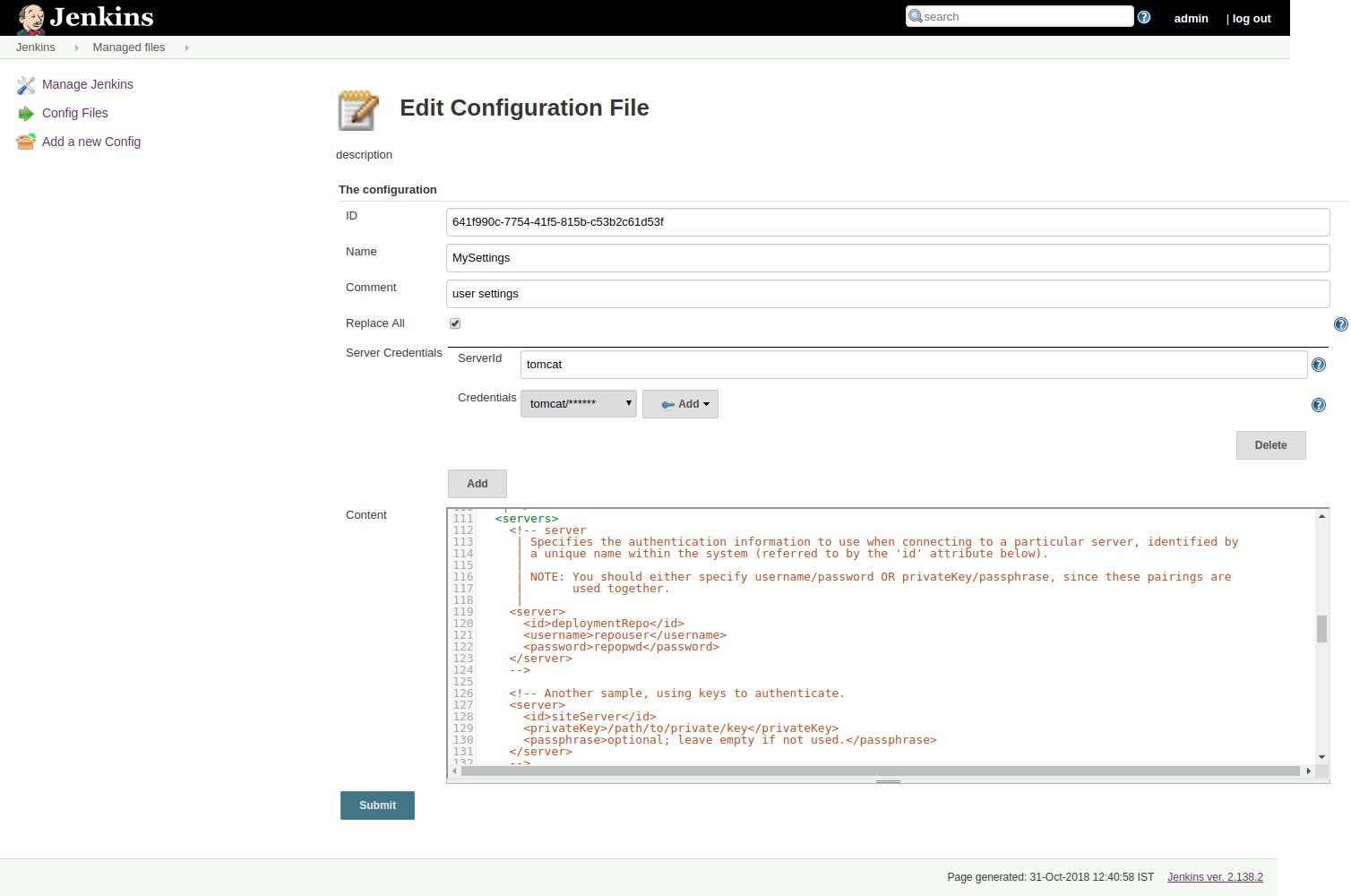Click the Jenkins butler logo
Viewport: 1351px width, 896px height.
pyautogui.click(x=31, y=17)
